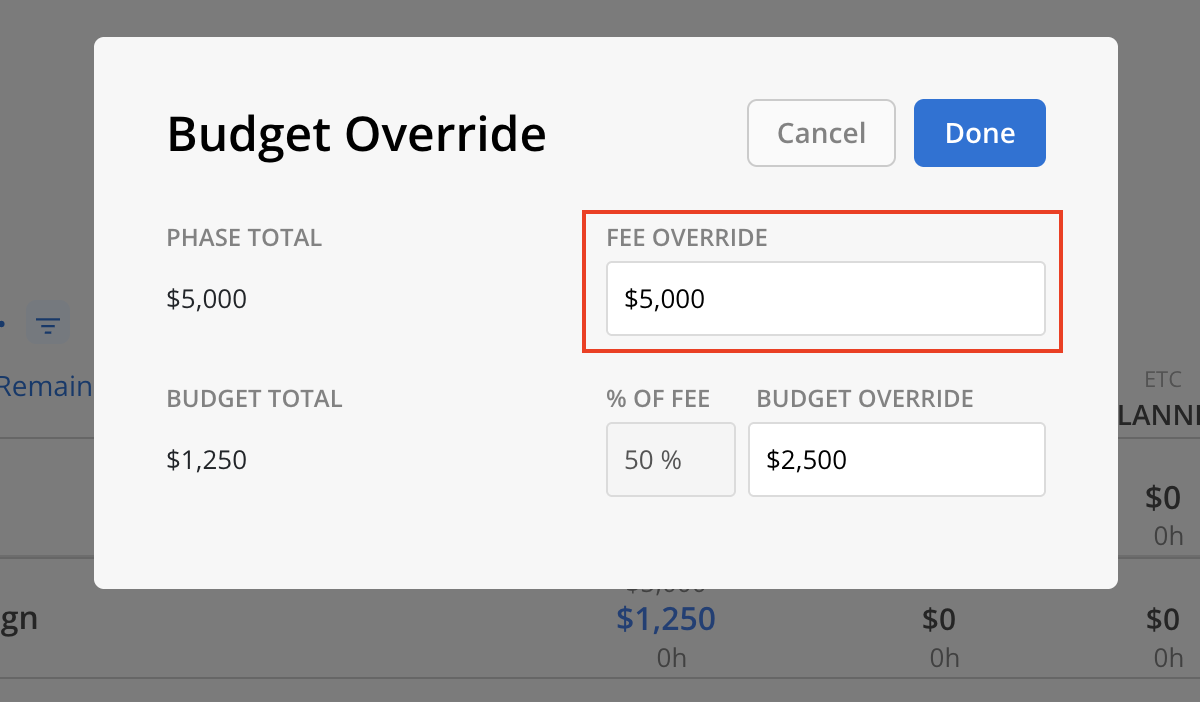Screen dimensions: 1200x702
Task: Click the Budget Override dialog title
Action: click(x=357, y=134)
